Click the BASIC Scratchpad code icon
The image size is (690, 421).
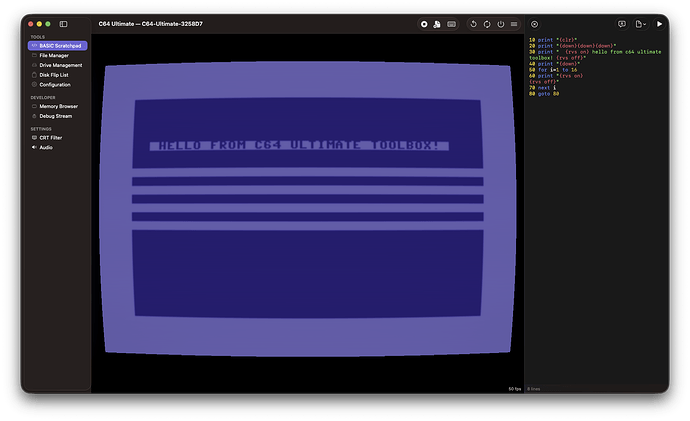(x=34, y=46)
